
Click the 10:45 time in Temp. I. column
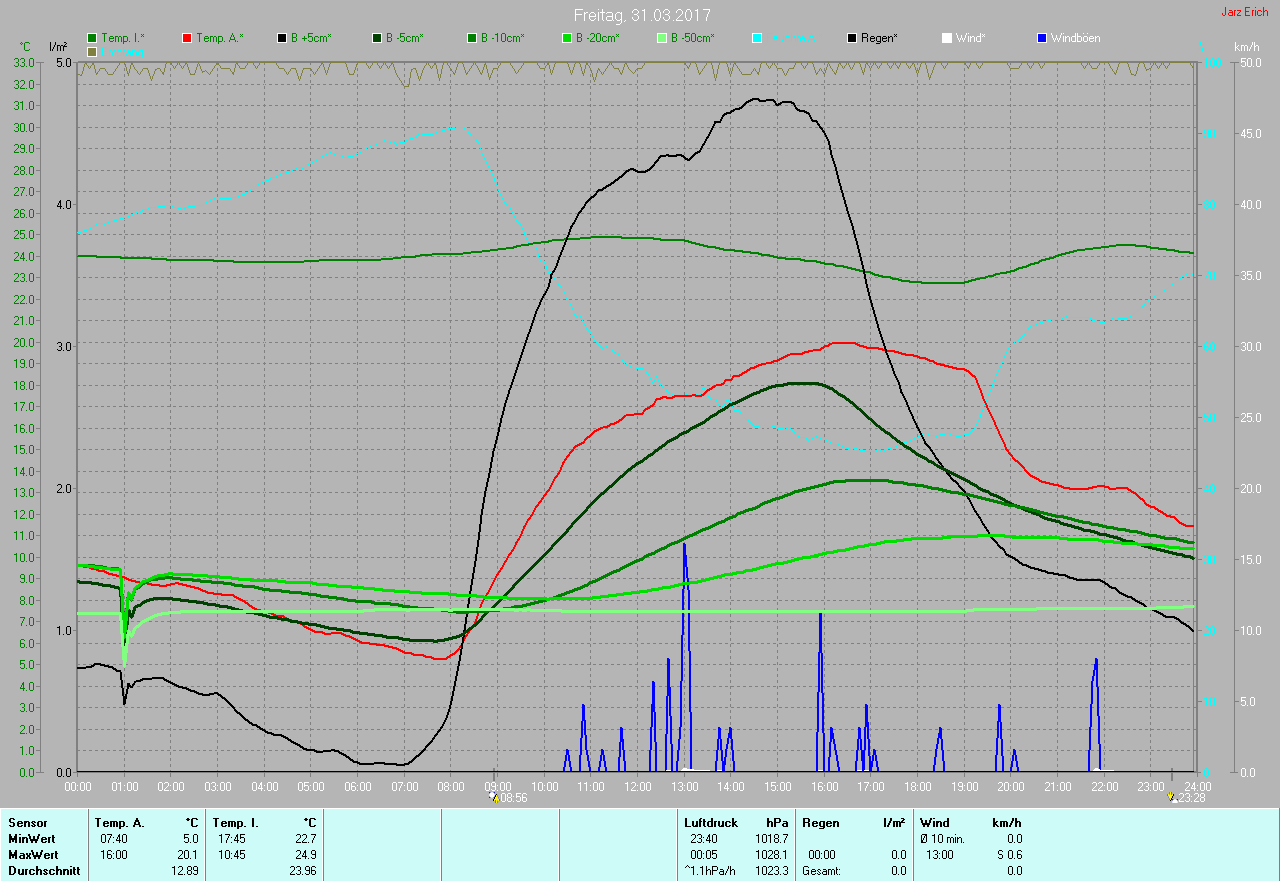(232, 855)
